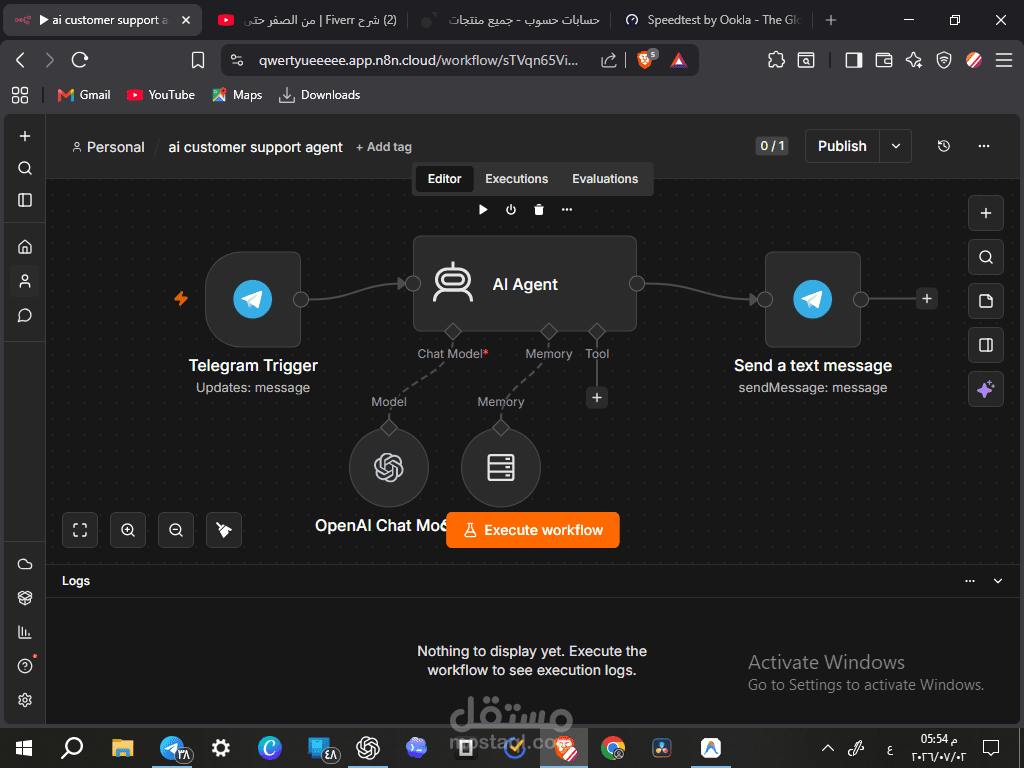1024x768 pixels.
Task: Click the workflow name ai customer support agent
Action: coord(255,147)
